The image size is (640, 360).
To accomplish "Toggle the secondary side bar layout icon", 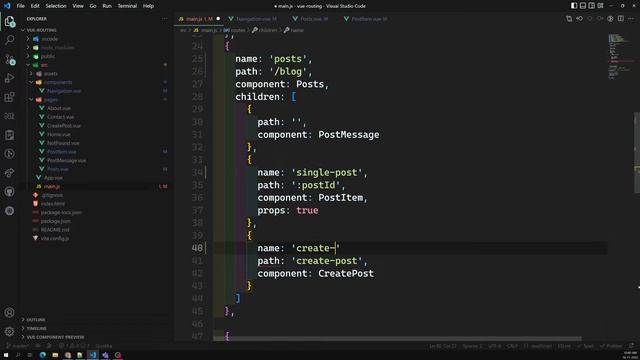I will [x=591, y=6].
